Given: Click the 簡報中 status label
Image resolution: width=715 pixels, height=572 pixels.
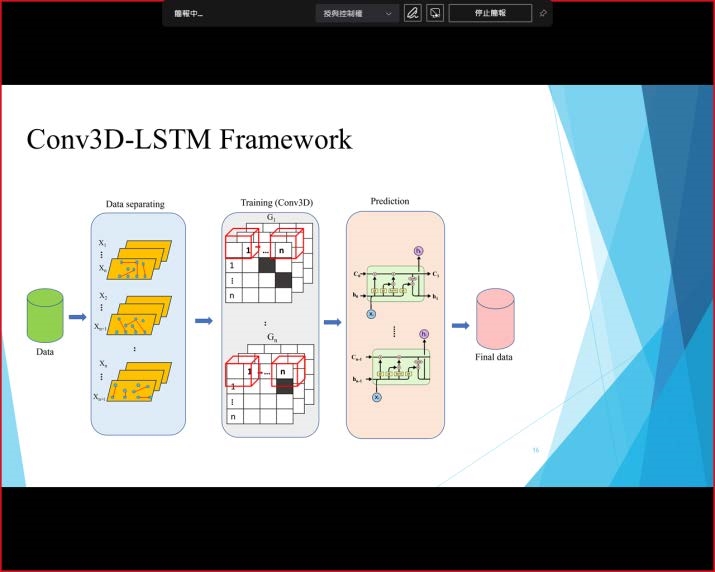Looking at the screenshot, I should pos(188,14).
